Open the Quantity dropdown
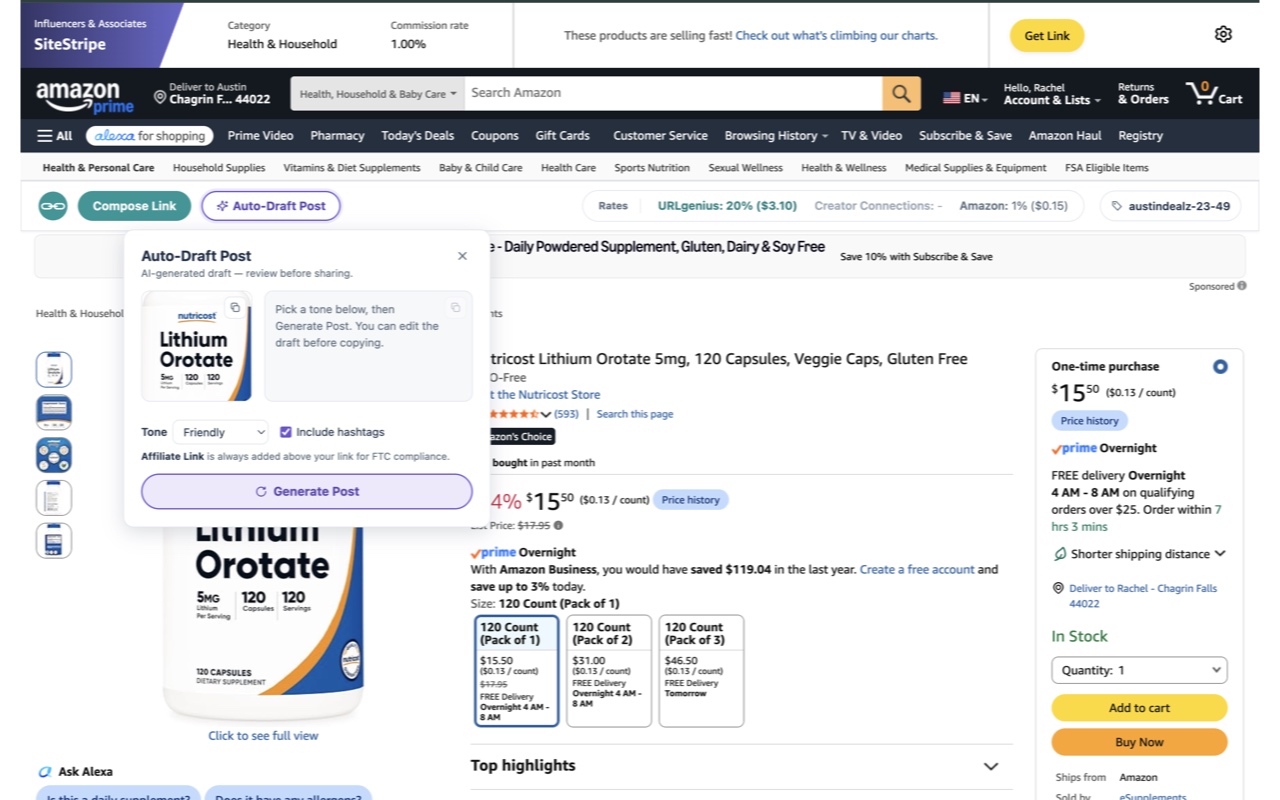This screenshot has height=800, width=1280. 1139,670
